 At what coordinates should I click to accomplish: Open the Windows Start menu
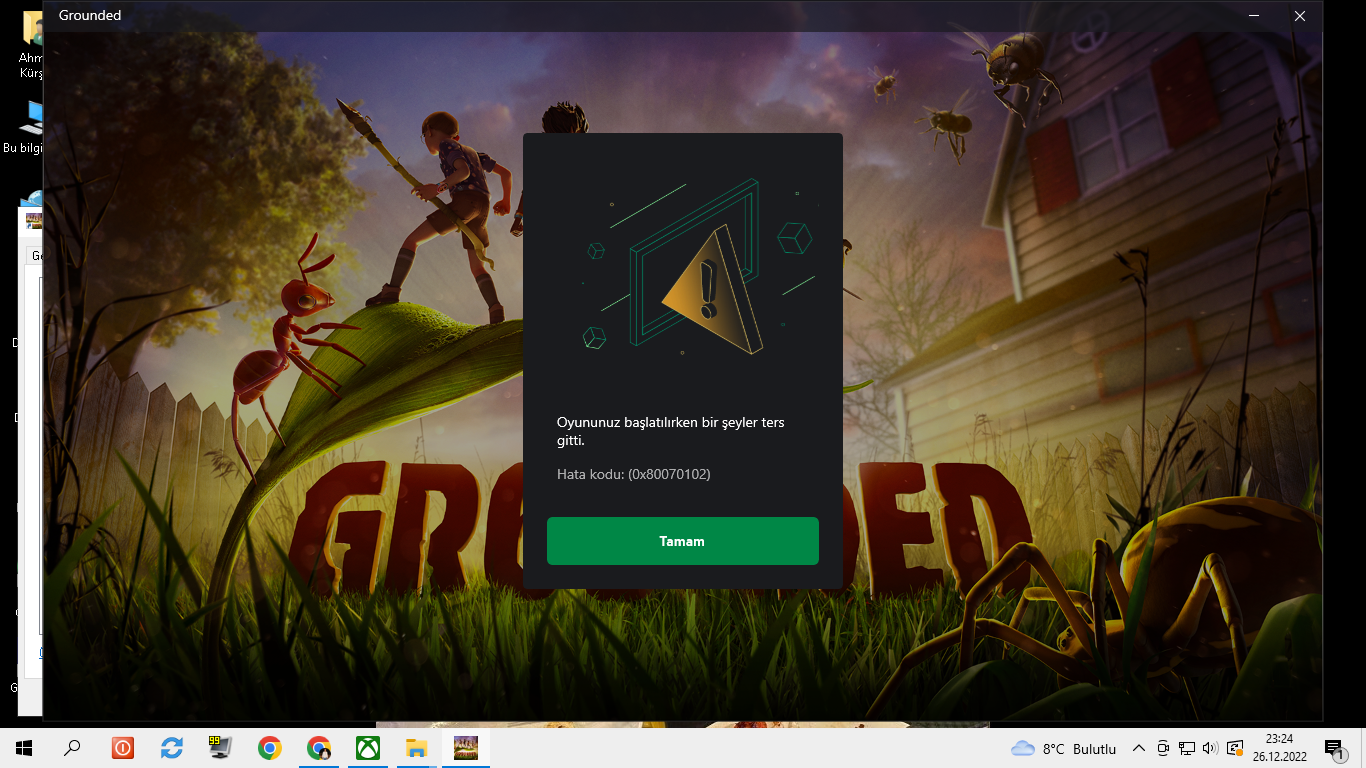pyautogui.click(x=24, y=748)
